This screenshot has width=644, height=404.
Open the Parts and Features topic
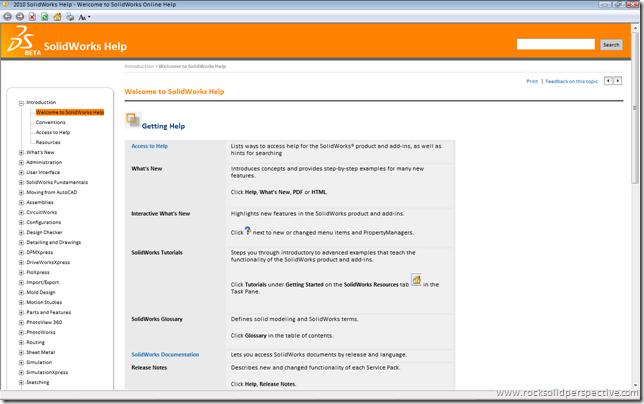click(48, 312)
